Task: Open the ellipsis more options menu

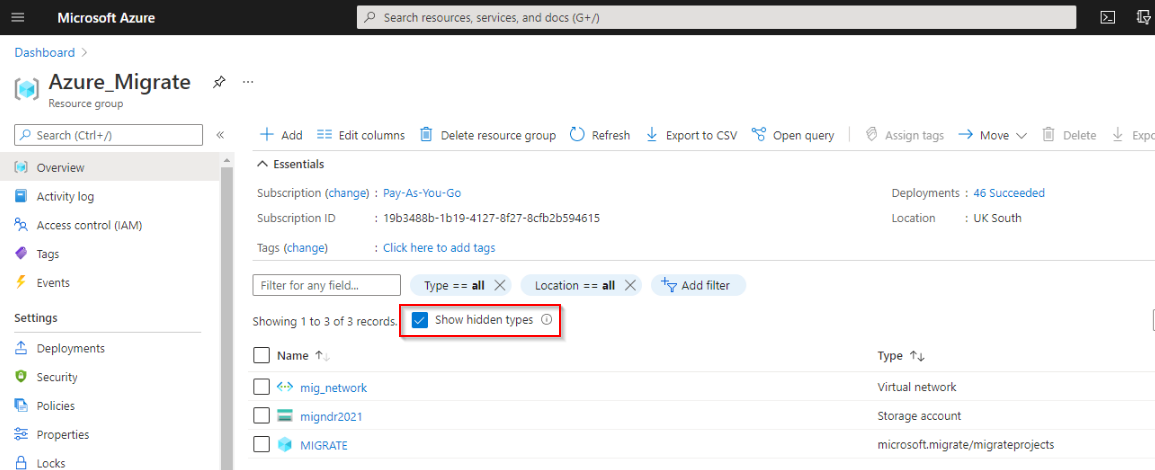Action: coord(248,82)
